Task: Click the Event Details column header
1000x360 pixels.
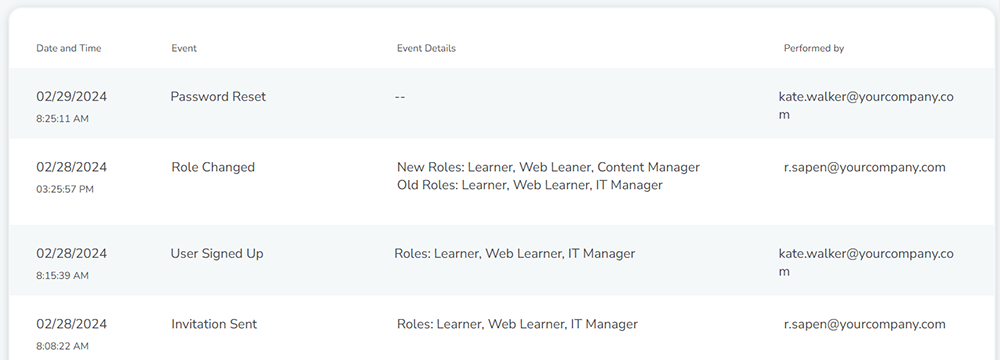Action: click(x=426, y=48)
